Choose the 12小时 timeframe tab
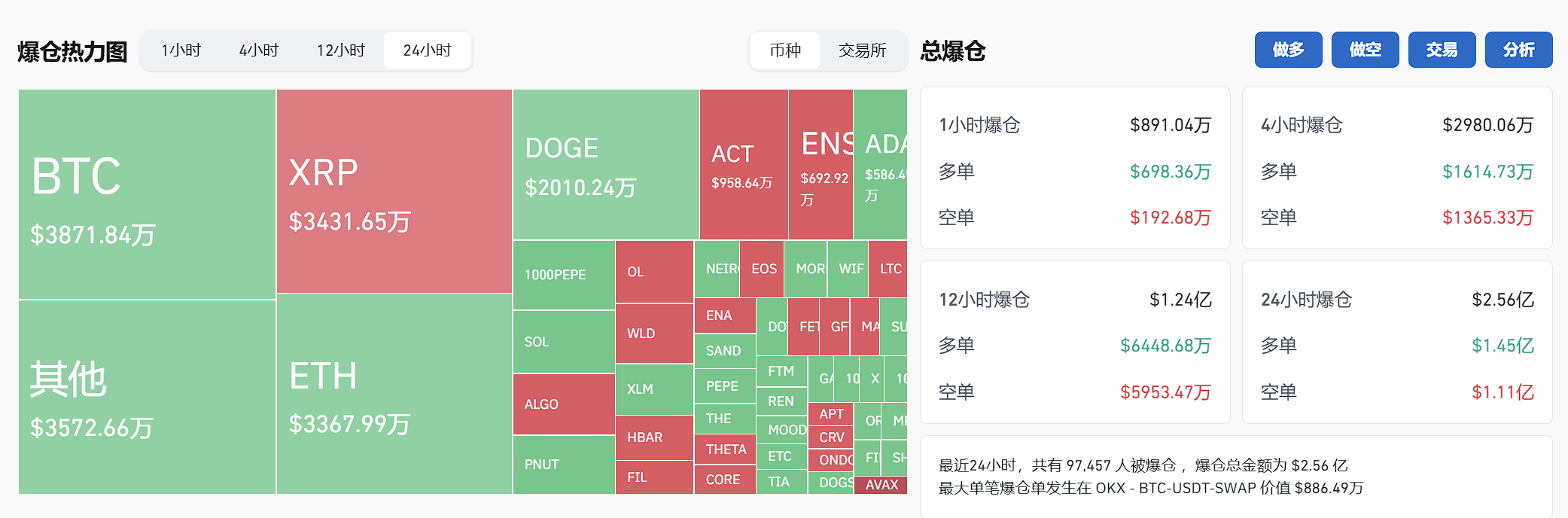 pyautogui.click(x=341, y=50)
